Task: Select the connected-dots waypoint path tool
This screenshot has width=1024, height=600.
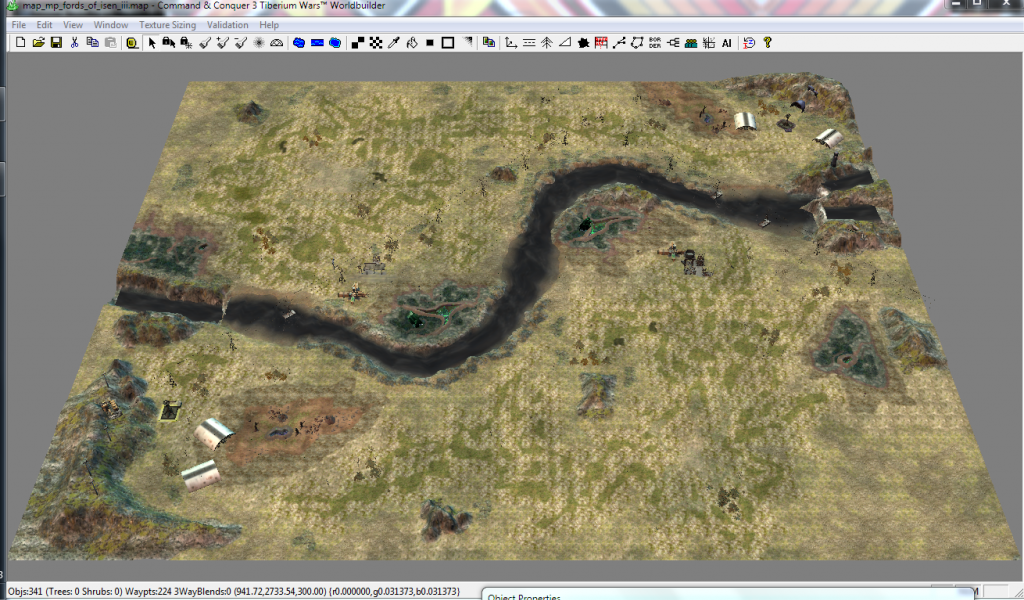Action: [x=619, y=43]
